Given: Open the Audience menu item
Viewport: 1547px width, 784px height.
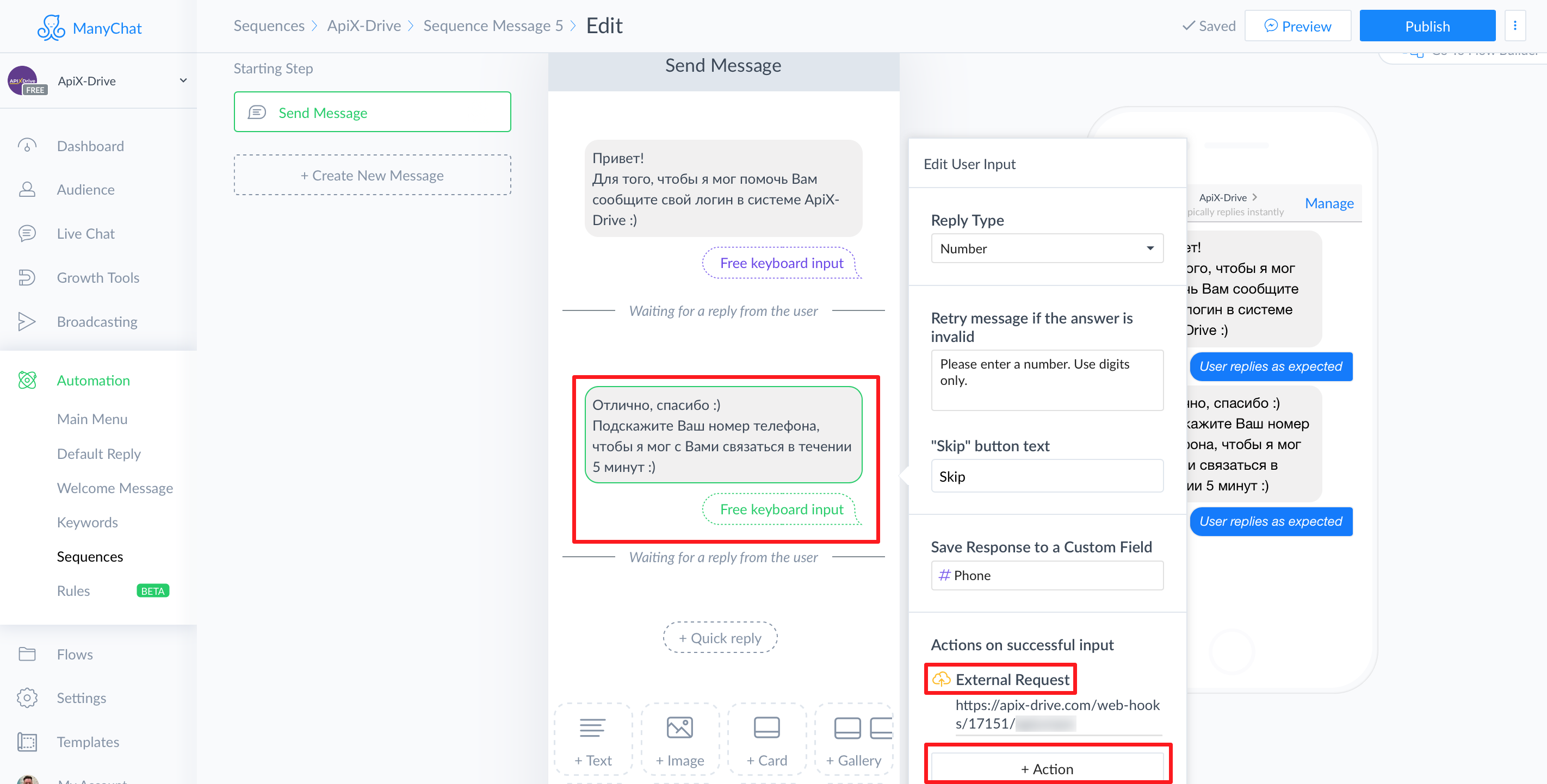Looking at the screenshot, I should point(85,190).
